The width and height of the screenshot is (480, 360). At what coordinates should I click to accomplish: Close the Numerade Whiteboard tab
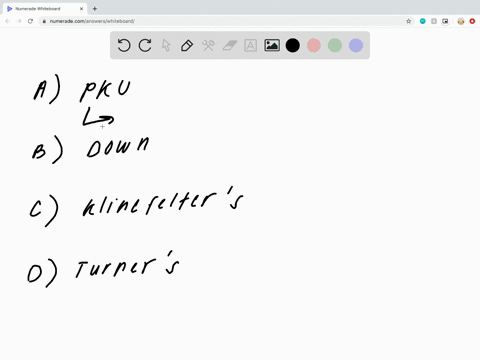[81, 9]
